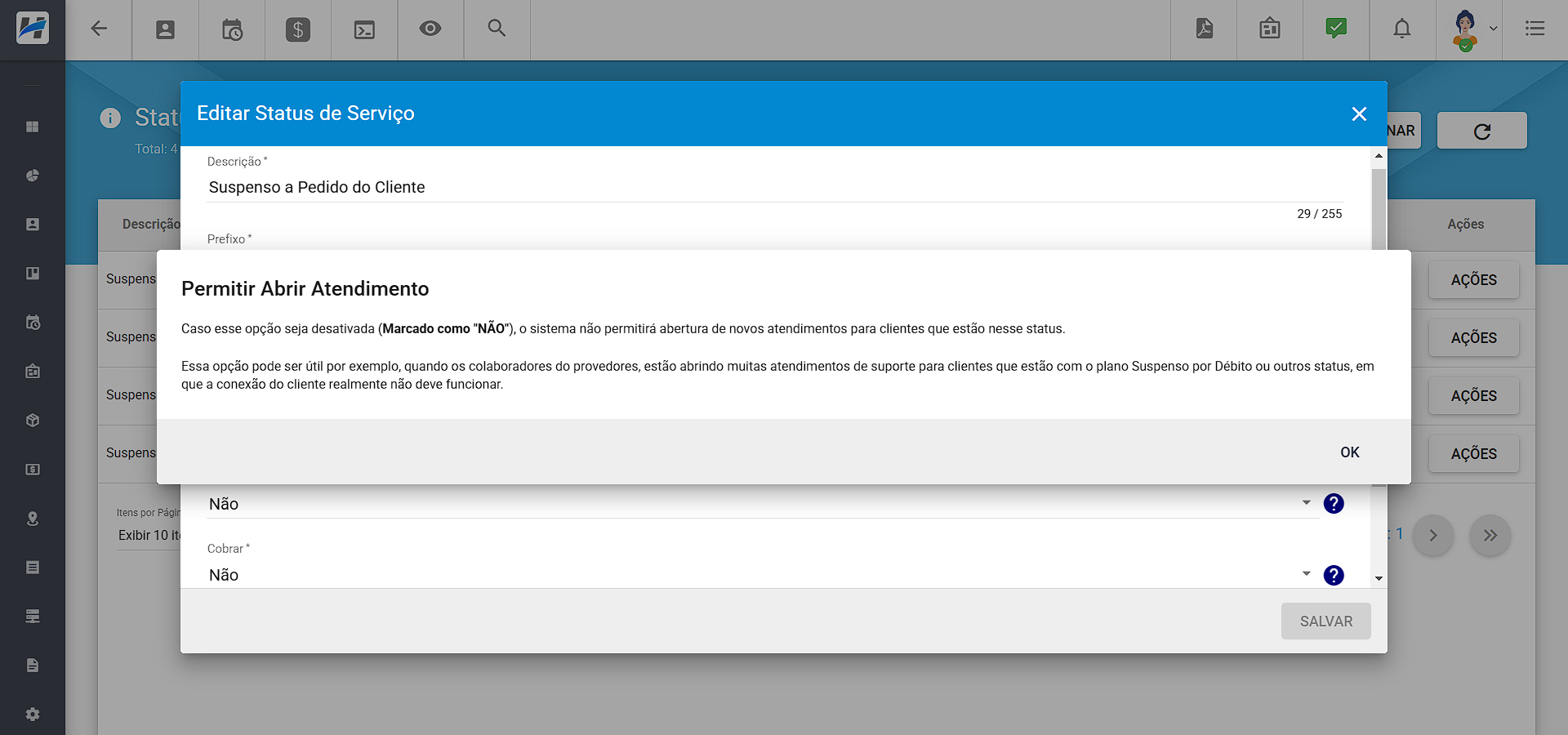Go to next page arrow button
The height and width of the screenshot is (735, 1568).
1433,536
